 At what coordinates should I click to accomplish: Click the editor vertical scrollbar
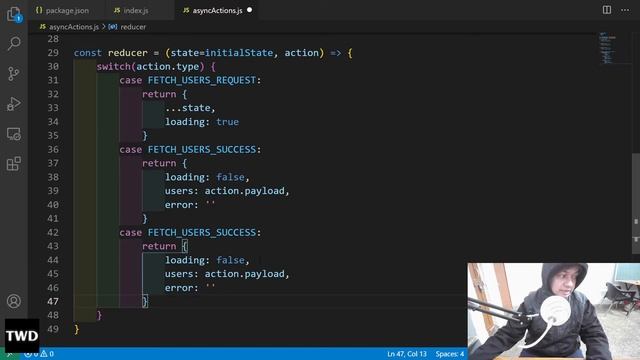(636, 203)
